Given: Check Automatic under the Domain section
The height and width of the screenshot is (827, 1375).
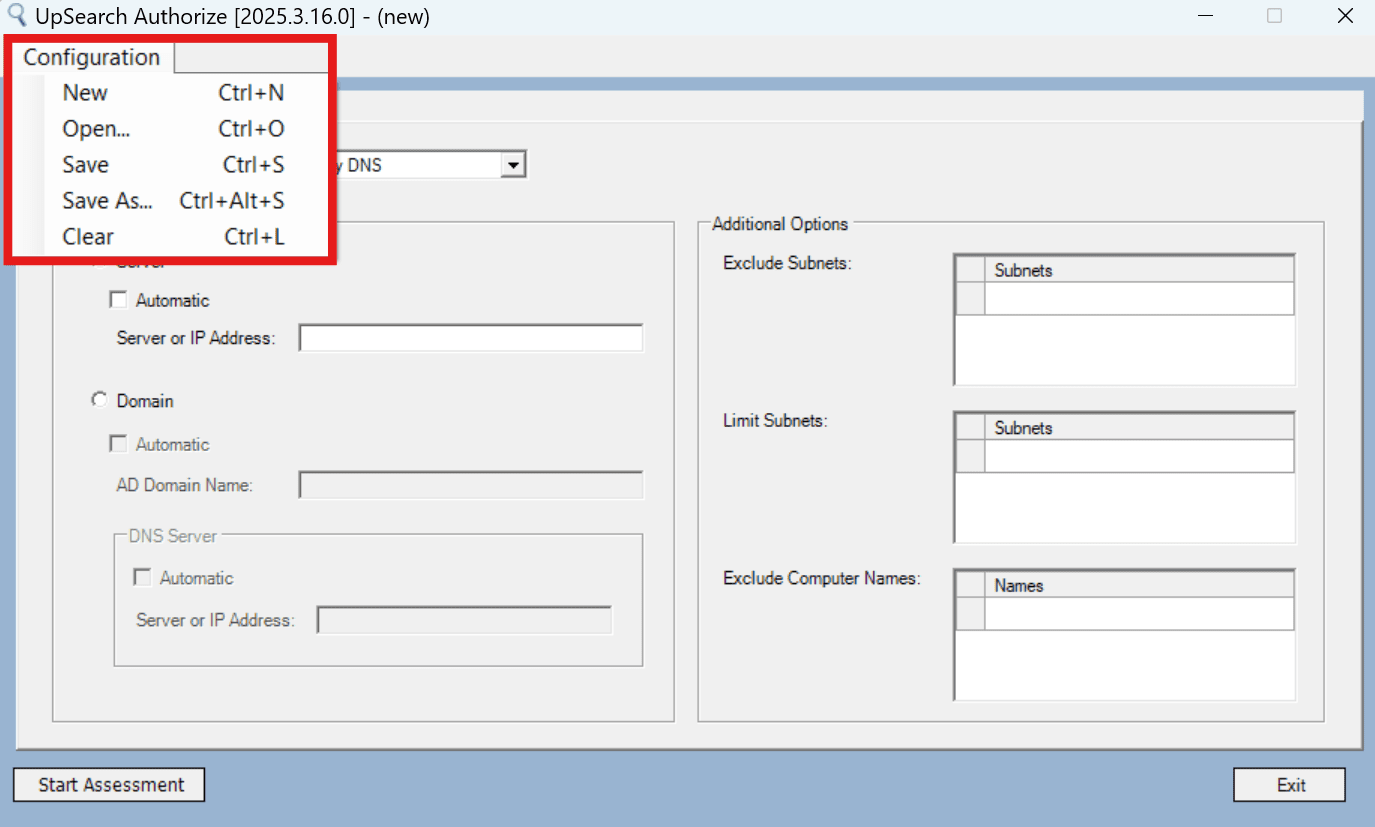Looking at the screenshot, I should [x=118, y=443].
